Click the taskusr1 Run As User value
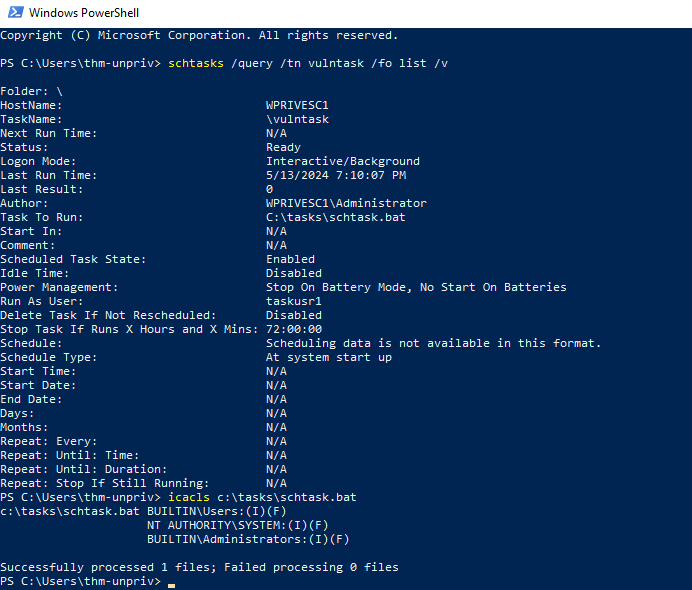This screenshot has width=692, height=590. point(293,301)
